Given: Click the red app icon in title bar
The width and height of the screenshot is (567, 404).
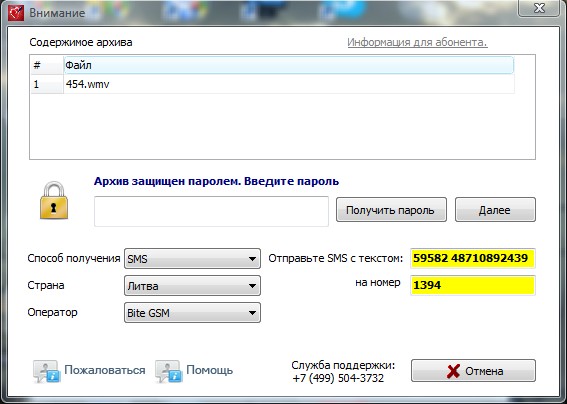Looking at the screenshot, I should 16,13.
